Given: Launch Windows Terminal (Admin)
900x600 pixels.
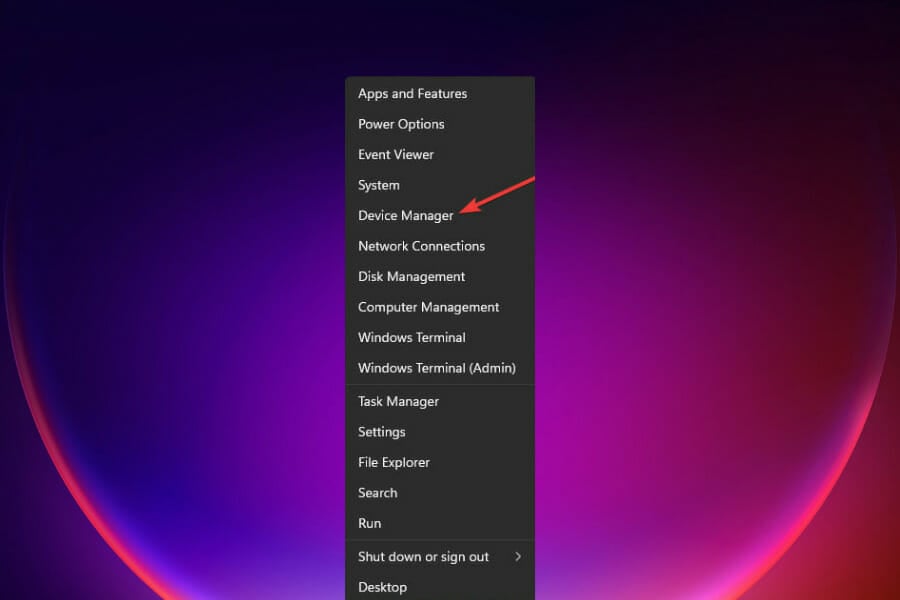Looking at the screenshot, I should (x=440, y=367).
